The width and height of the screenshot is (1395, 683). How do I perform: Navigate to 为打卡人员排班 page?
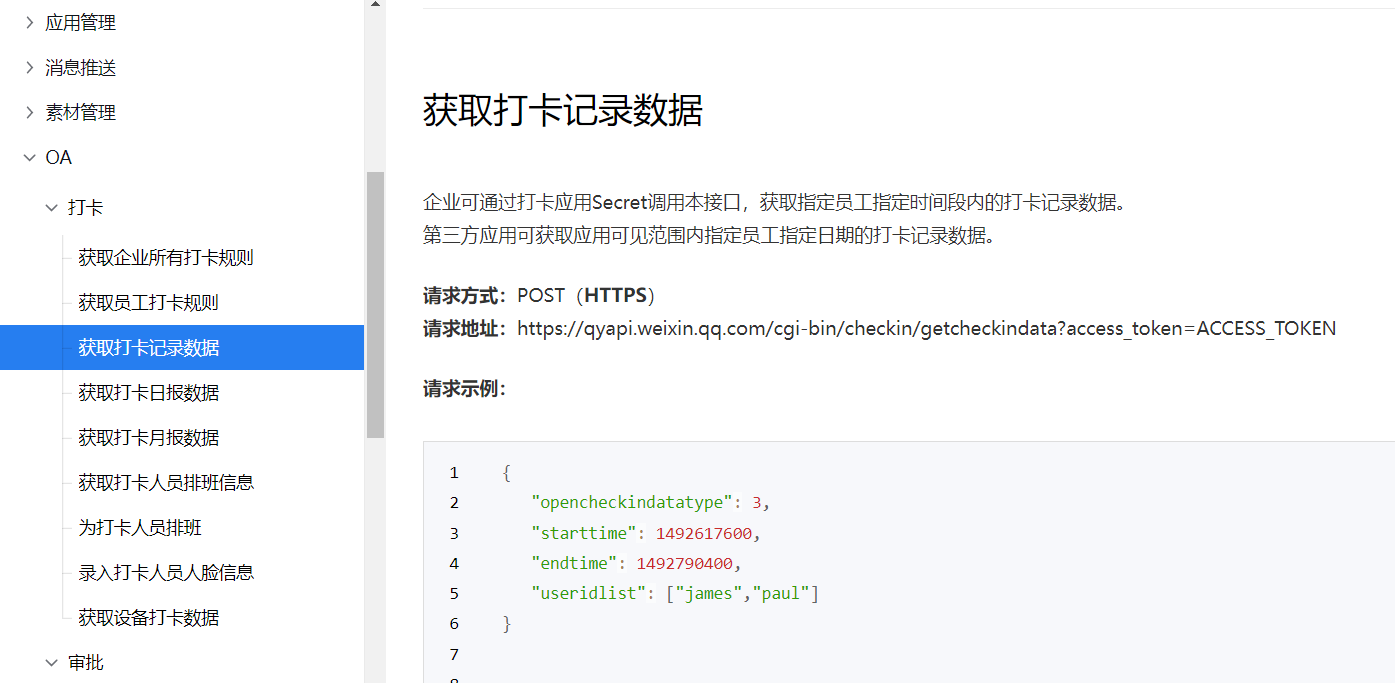[140, 527]
